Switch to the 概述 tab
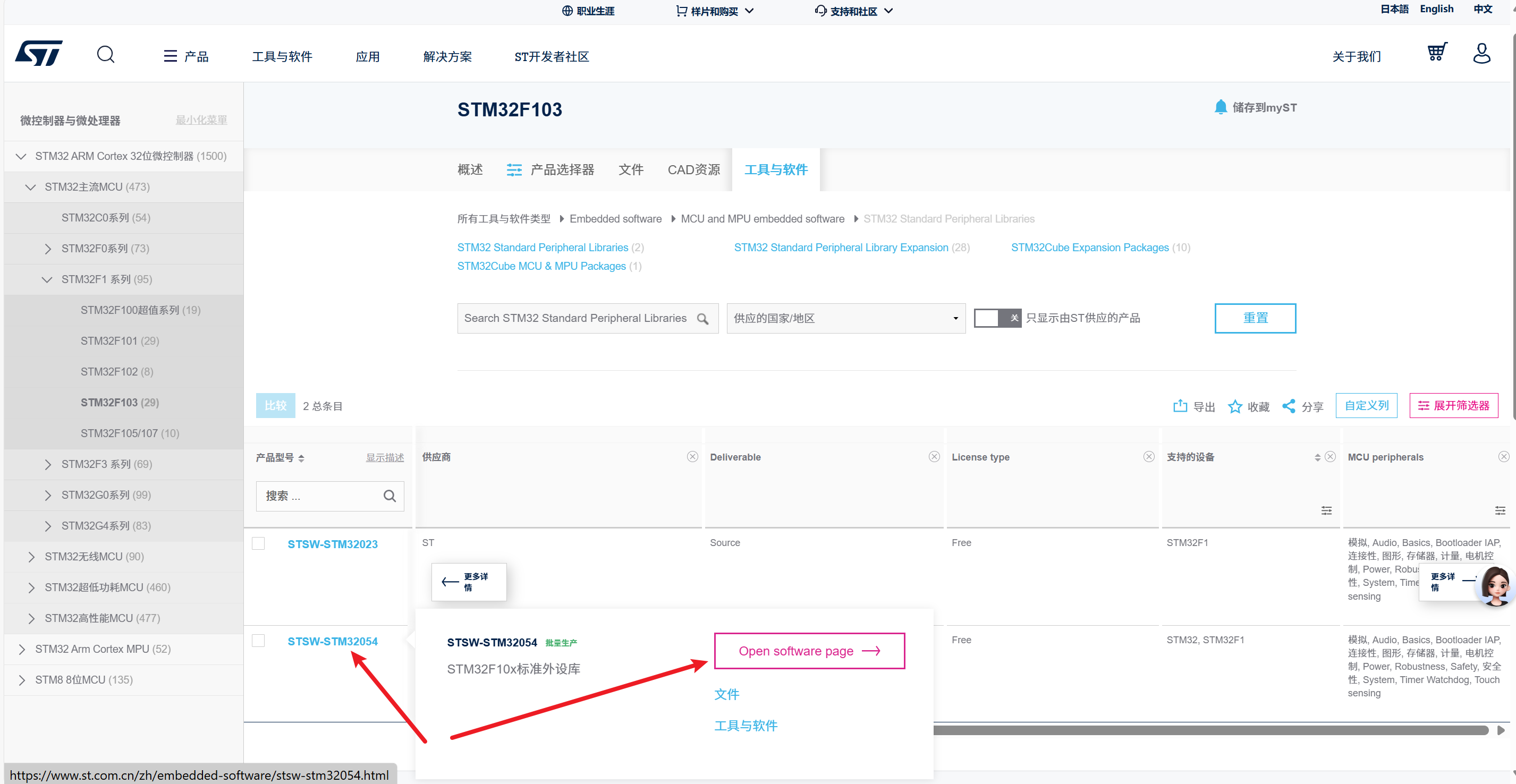Screen dimensions: 1516x784 (x=470, y=169)
